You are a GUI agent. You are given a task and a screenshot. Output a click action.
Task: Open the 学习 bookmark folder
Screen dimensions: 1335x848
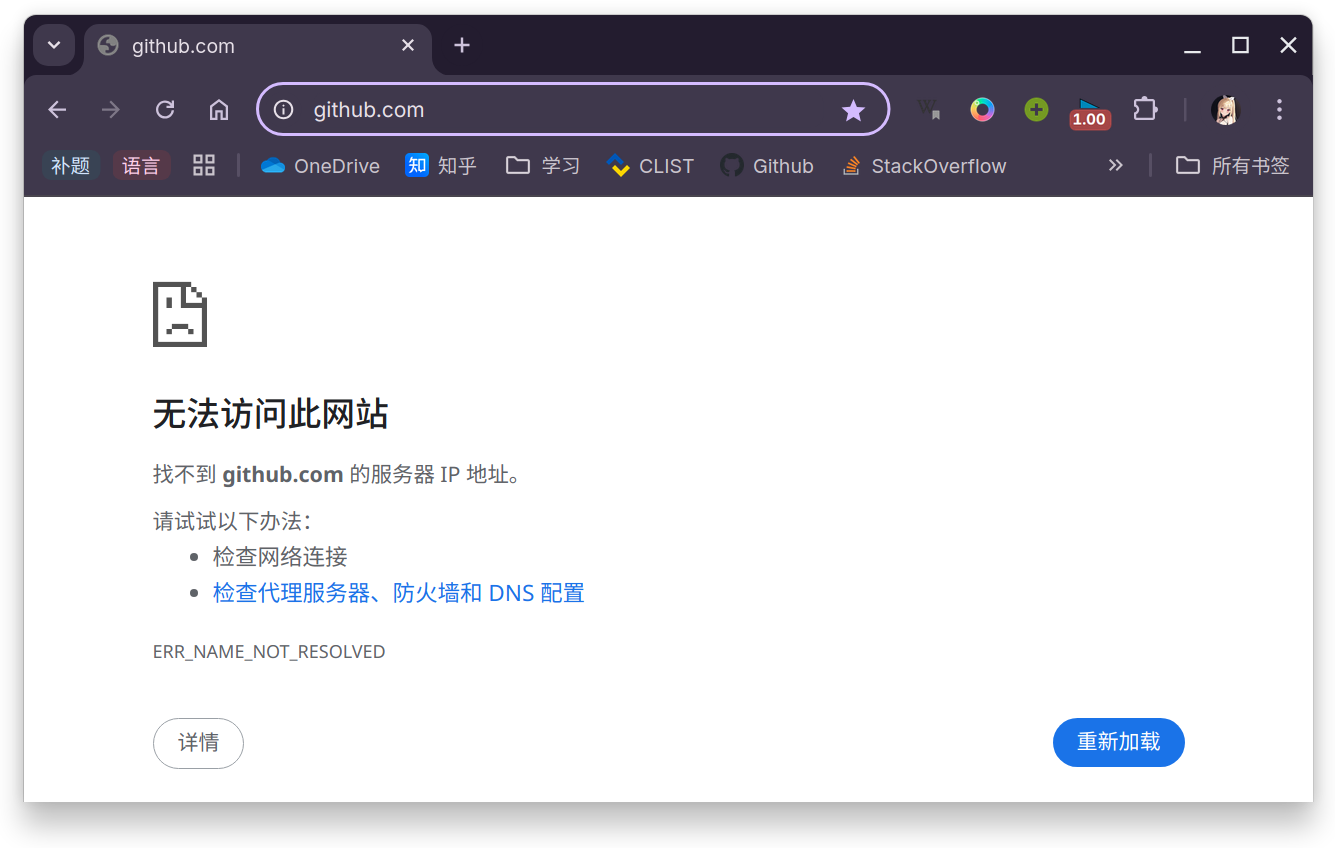point(543,166)
